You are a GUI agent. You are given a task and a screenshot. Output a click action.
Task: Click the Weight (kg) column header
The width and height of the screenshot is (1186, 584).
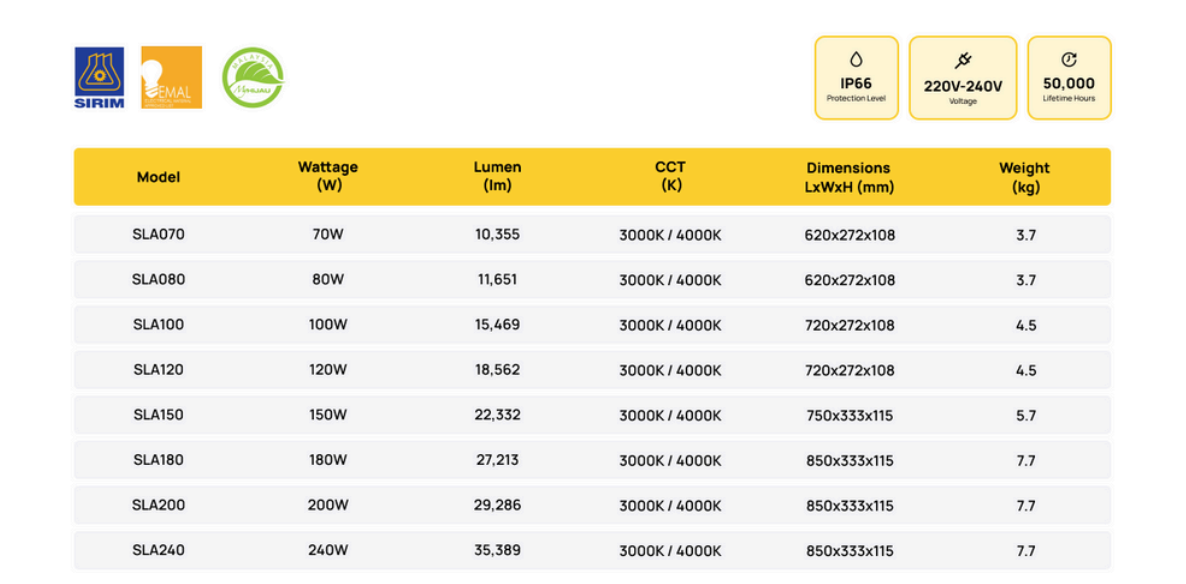point(1025,177)
